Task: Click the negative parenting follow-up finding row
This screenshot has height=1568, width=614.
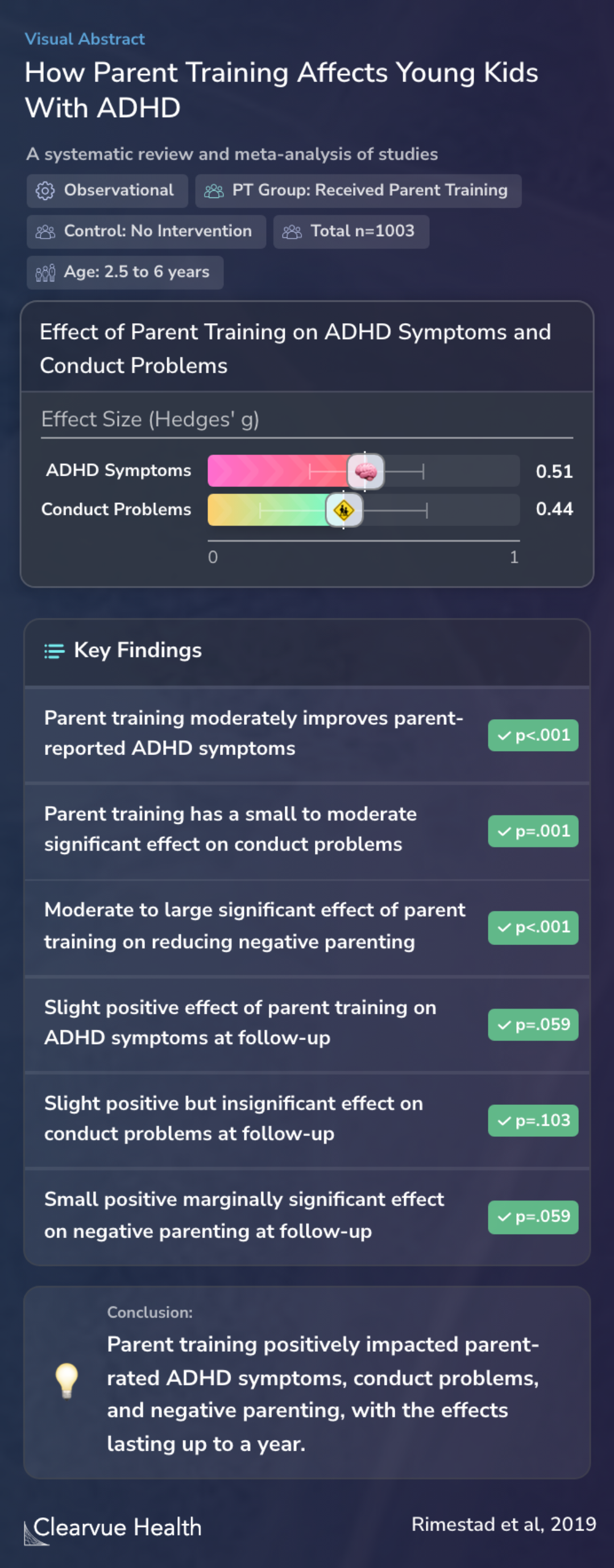Action: tap(243, 1215)
